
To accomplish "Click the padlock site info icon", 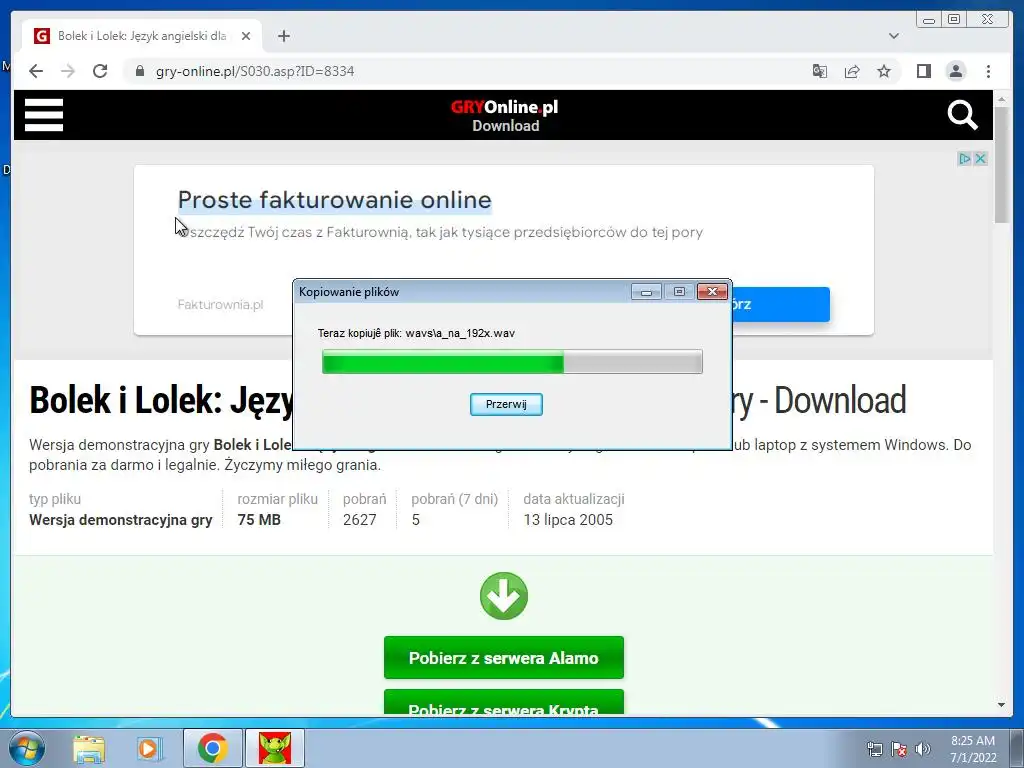I will pos(139,71).
